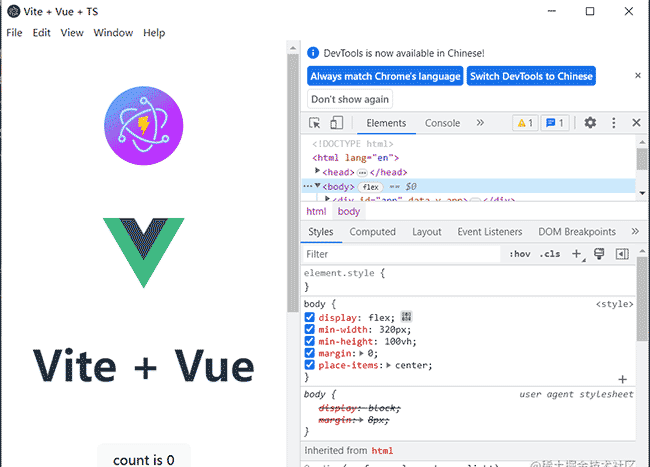This screenshot has width=650, height=467.
Task: Expand the head element node
Action: click(x=317, y=171)
